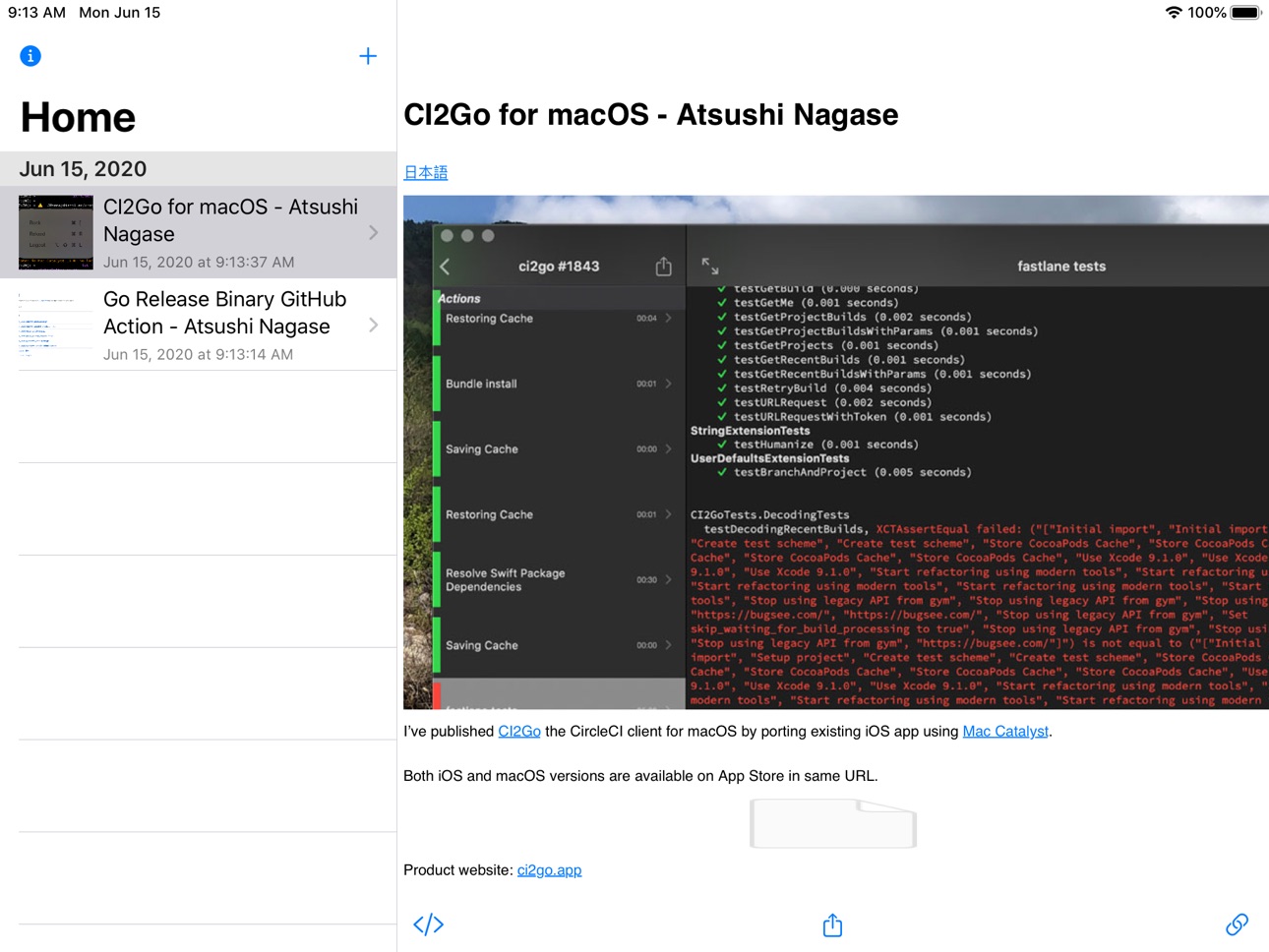Tap the CI2Go screenshot image in article
Viewport: 1269px width, 952px height.
(x=836, y=452)
